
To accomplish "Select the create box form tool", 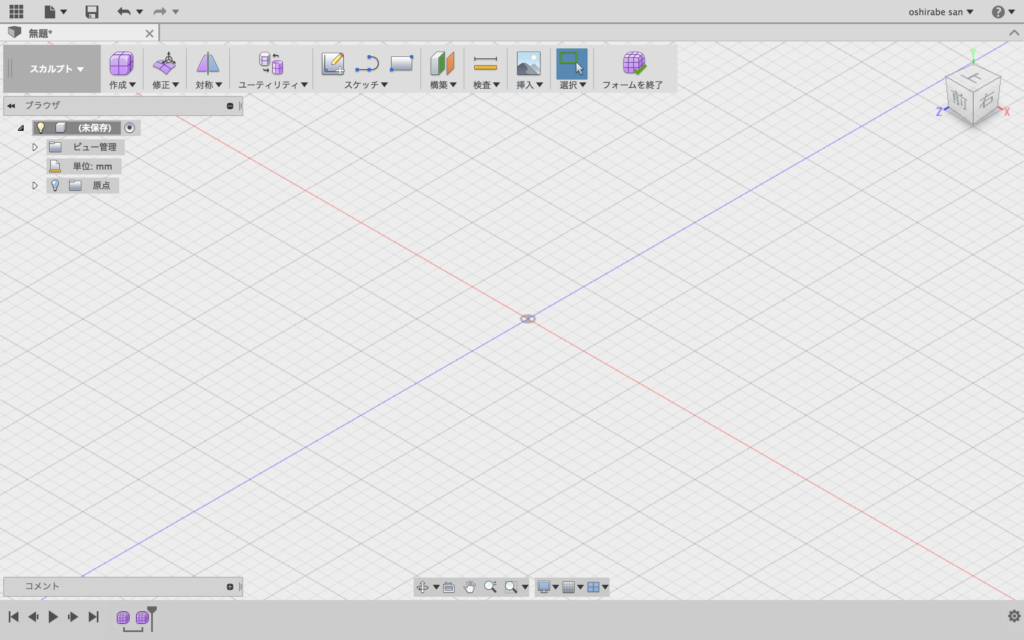I will point(121,63).
